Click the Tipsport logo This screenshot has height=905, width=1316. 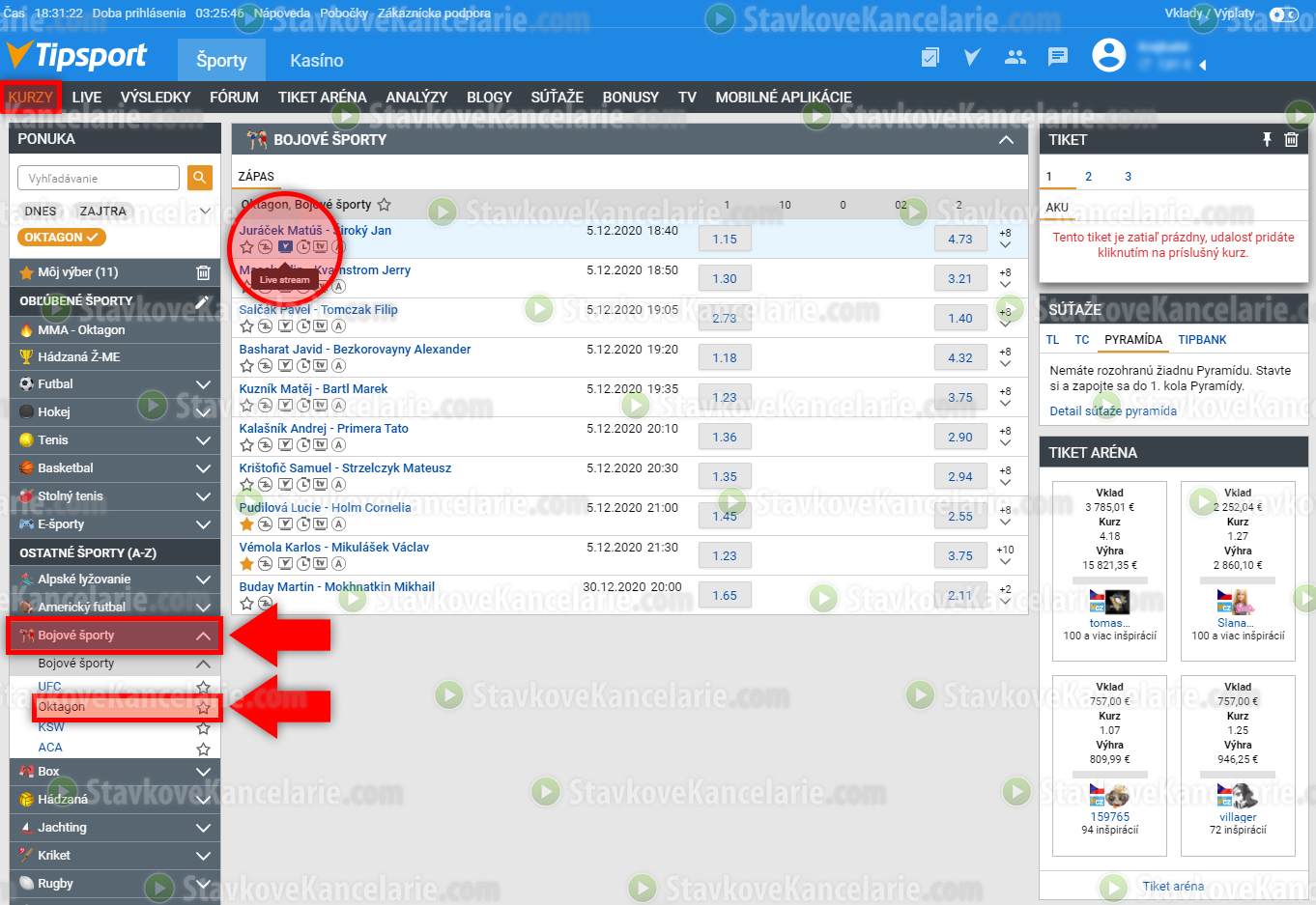[x=77, y=56]
